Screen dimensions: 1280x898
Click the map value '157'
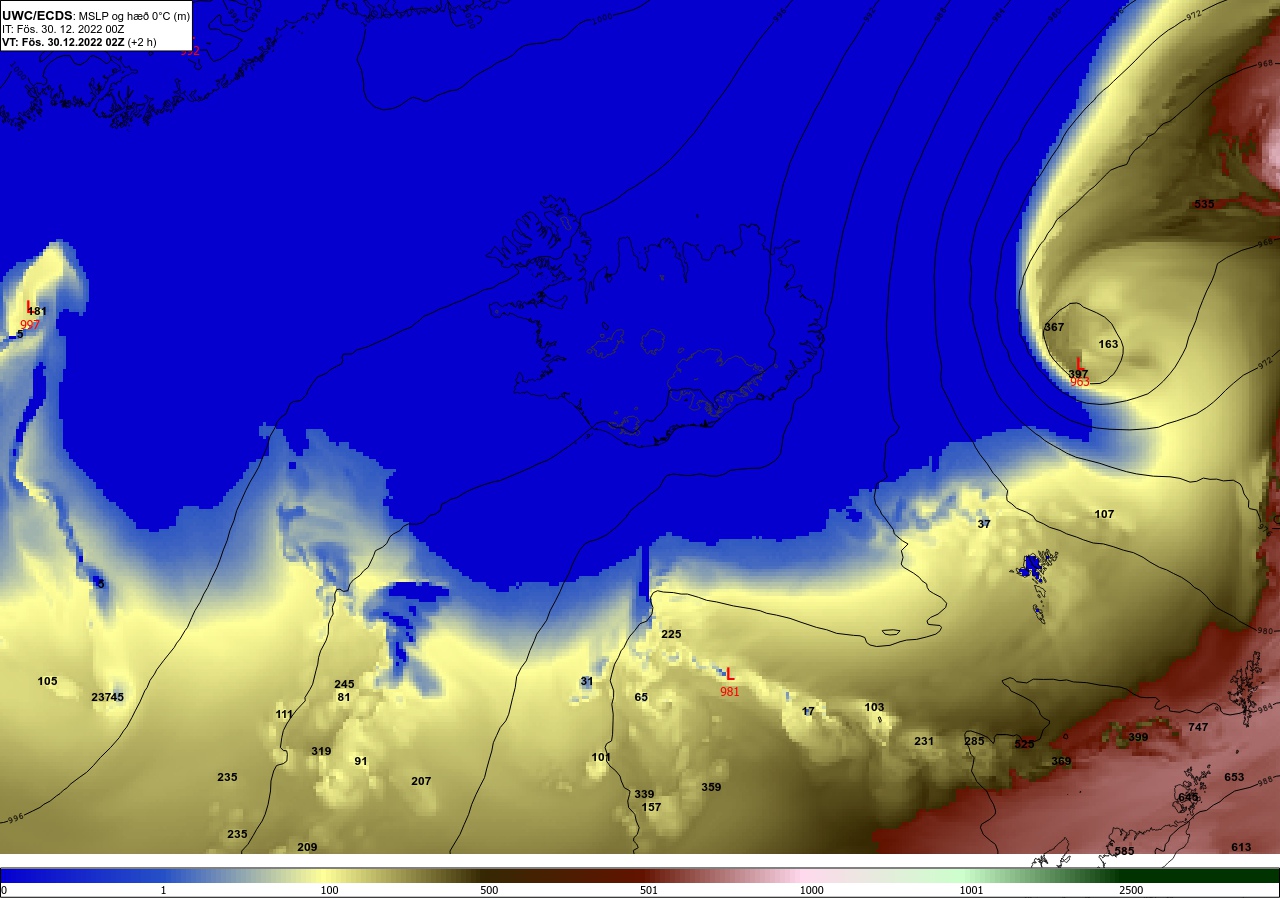(x=651, y=807)
